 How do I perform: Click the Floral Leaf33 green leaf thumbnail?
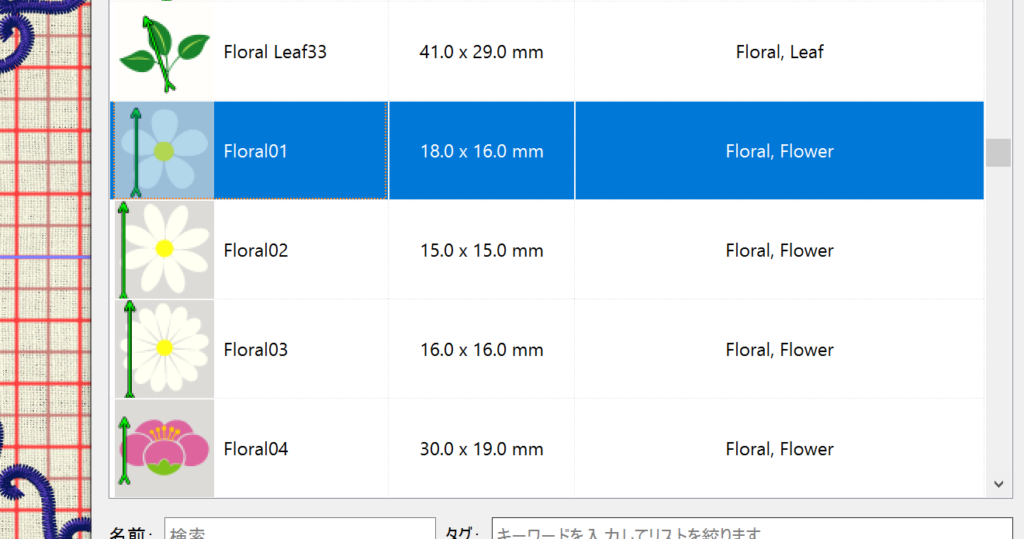tap(163, 52)
